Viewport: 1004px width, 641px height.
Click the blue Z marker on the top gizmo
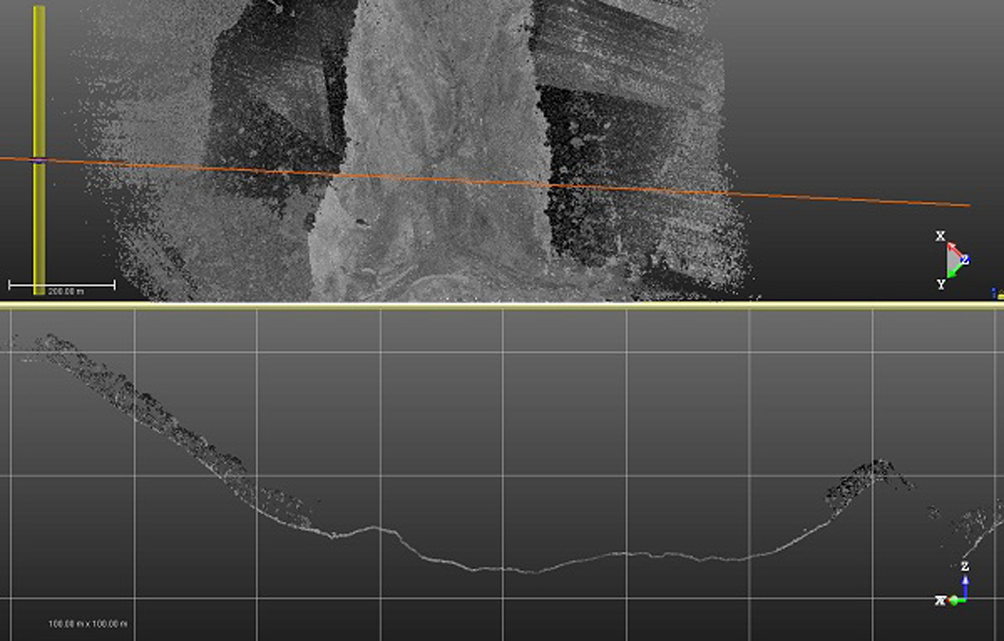pyautogui.click(x=964, y=259)
